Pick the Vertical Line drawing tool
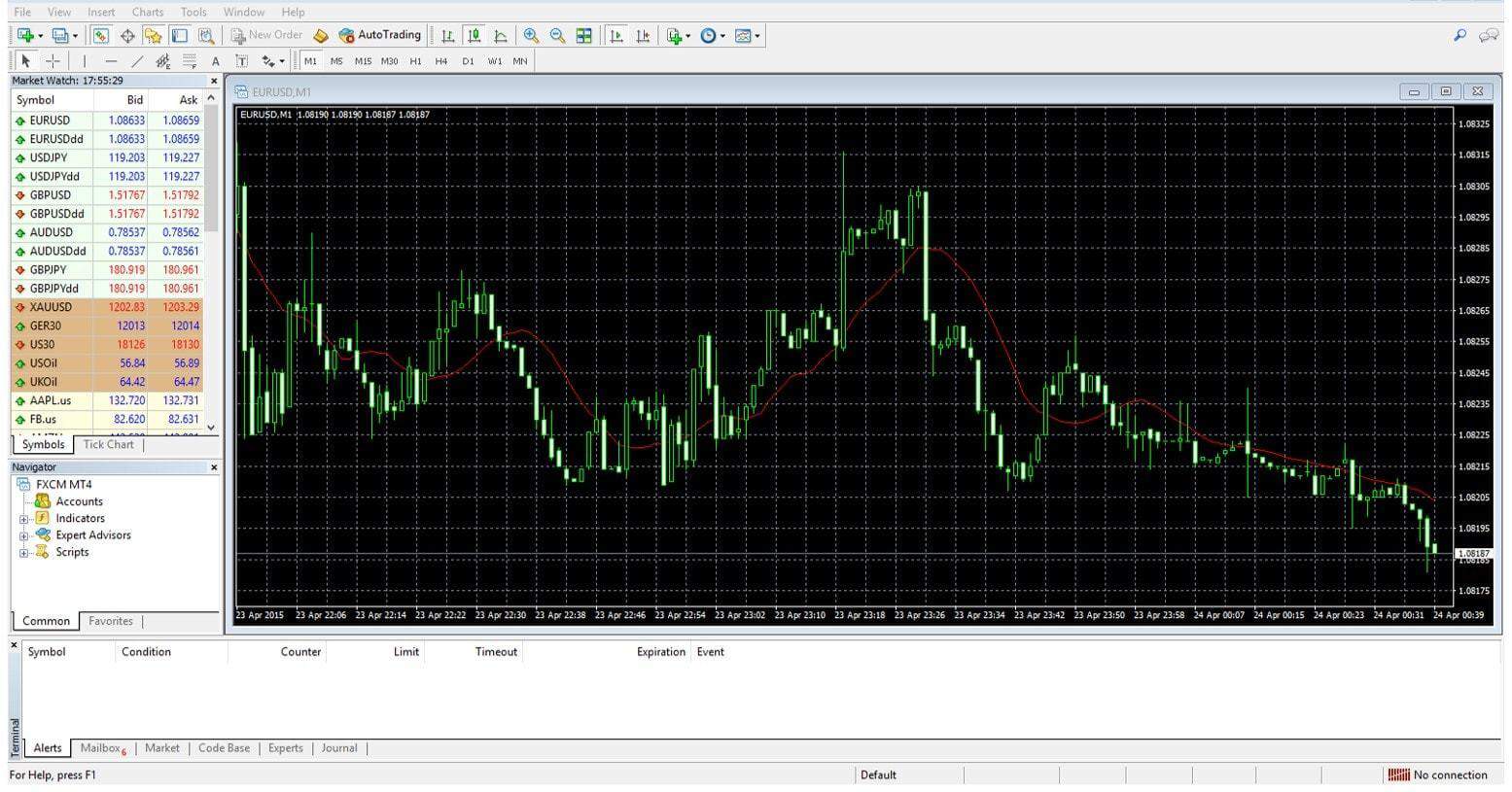The width and height of the screenshot is (1512, 792). [x=85, y=60]
